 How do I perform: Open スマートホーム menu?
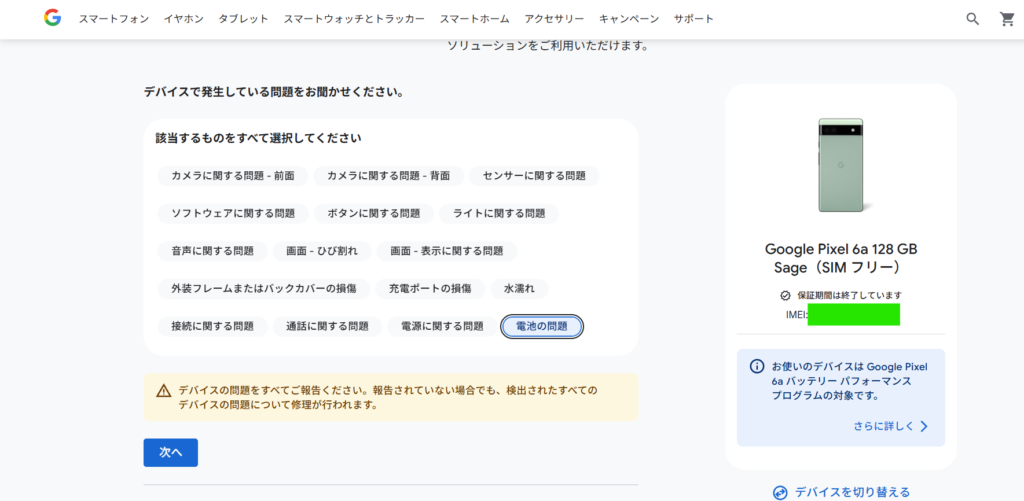(474, 19)
